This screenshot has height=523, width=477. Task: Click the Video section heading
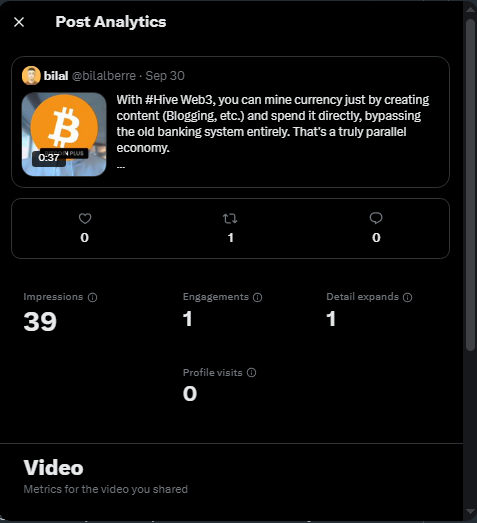coord(53,467)
